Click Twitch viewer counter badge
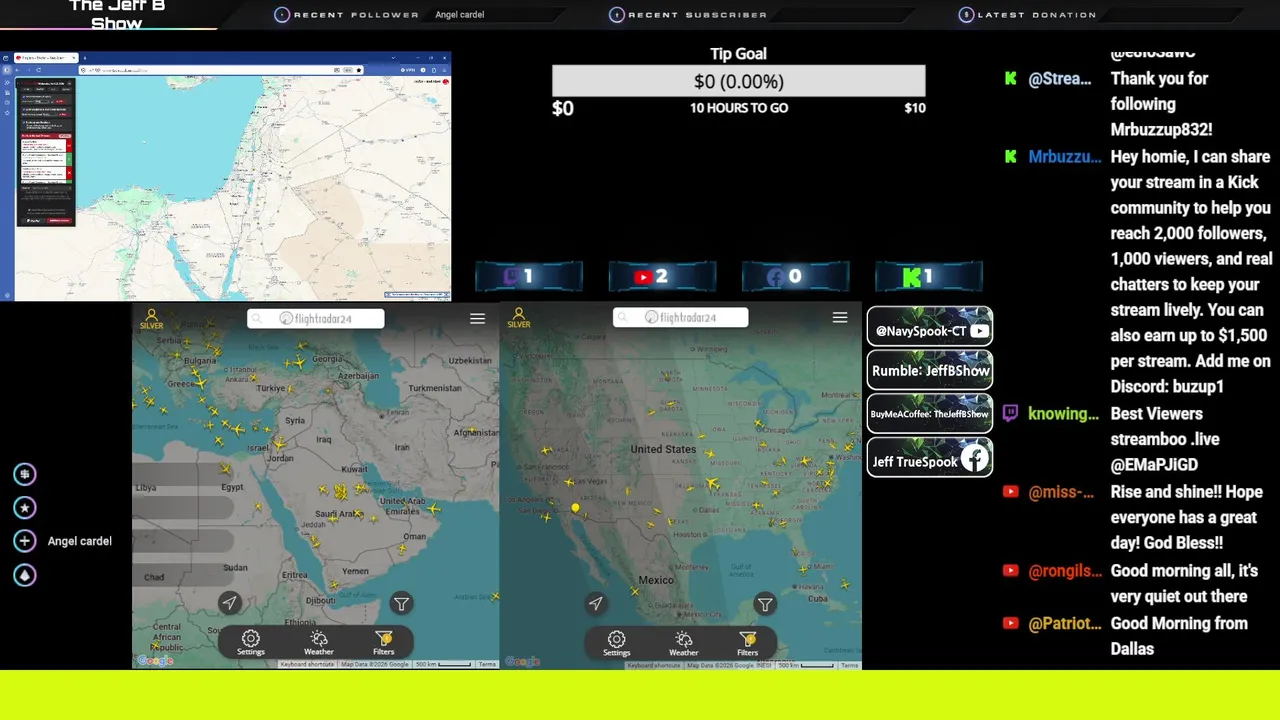Image resolution: width=1280 pixels, height=720 pixels. pyautogui.click(x=529, y=276)
